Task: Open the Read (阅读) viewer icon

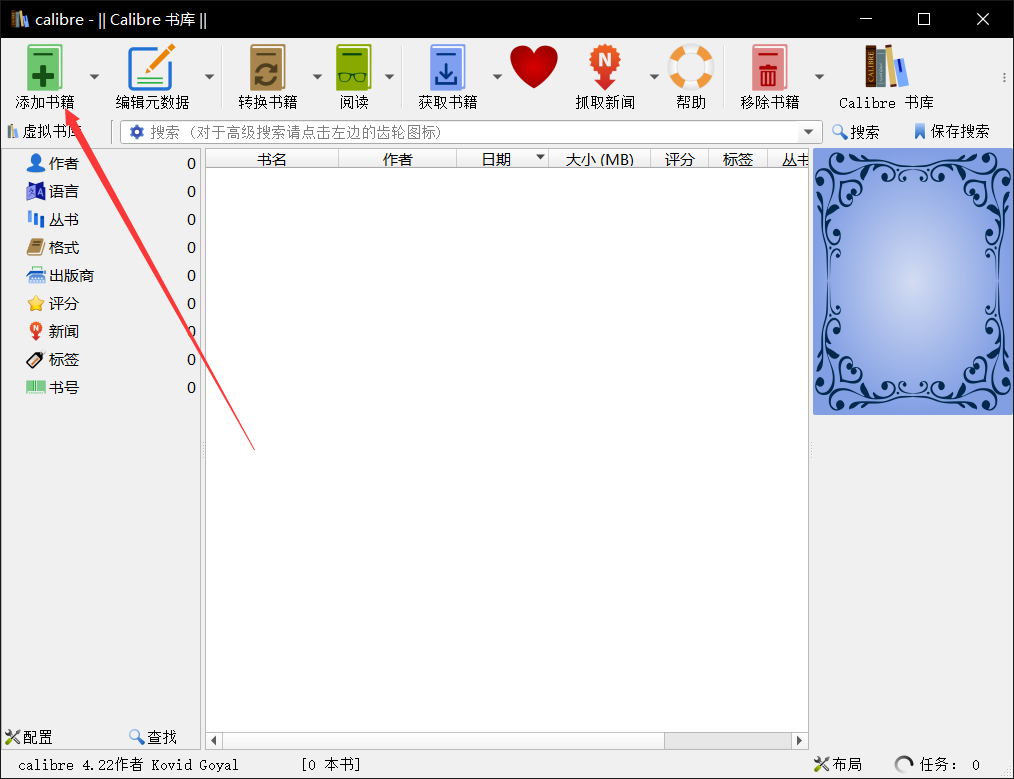Action: pyautogui.click(x=353, y=67)
